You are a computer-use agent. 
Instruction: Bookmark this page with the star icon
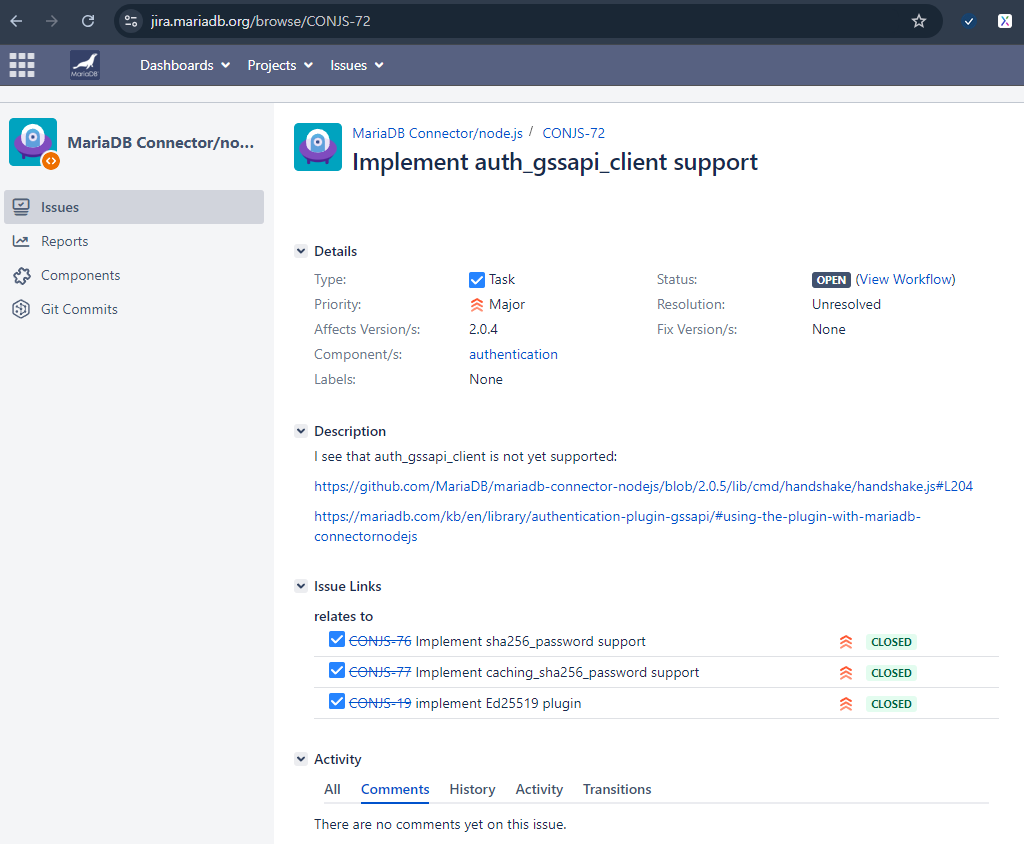[919, 21]
